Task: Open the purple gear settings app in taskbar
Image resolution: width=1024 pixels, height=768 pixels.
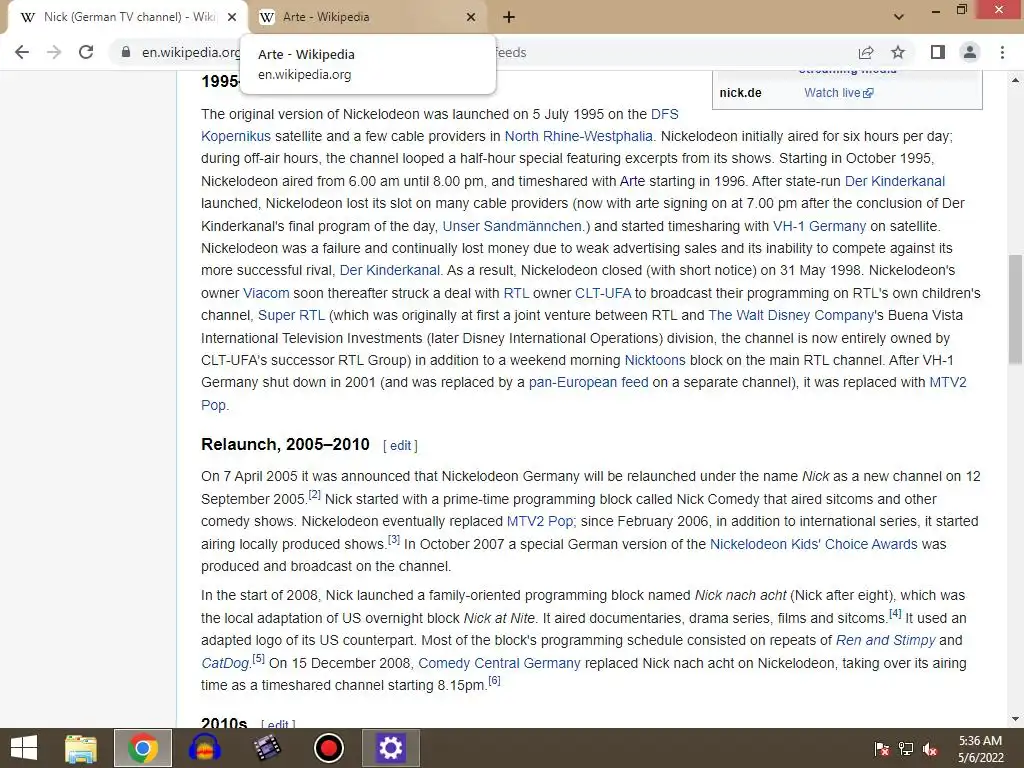Action: click(391, 748)
